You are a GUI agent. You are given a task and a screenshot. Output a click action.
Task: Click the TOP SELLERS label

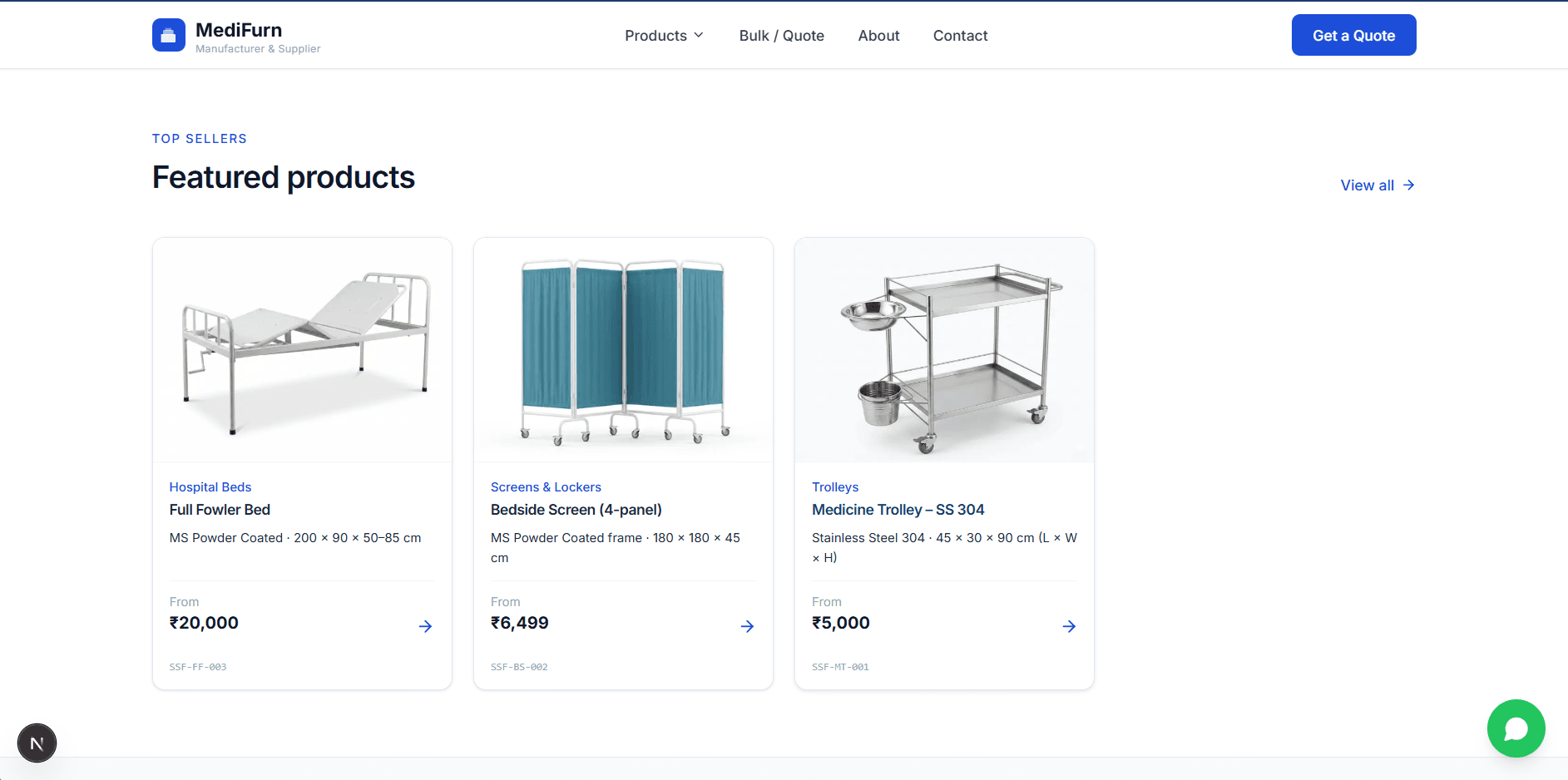tap(200, 139)
